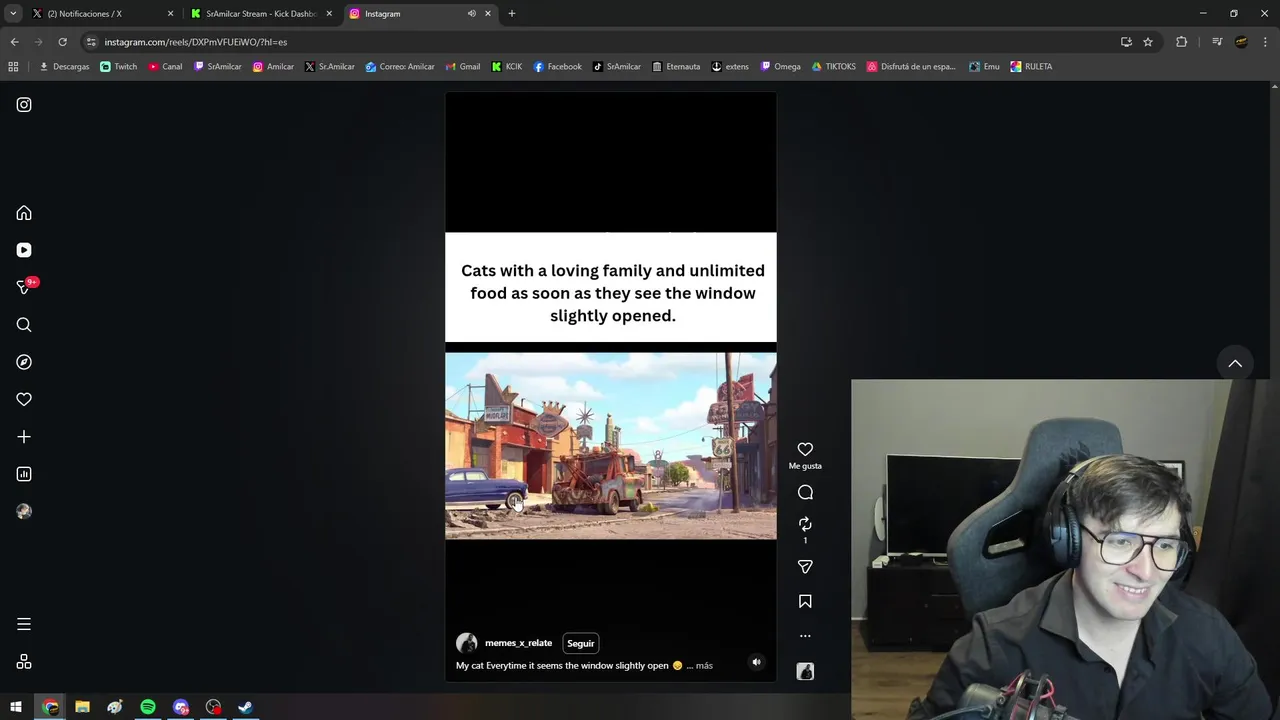Open File Explorer from taskbar

click(82, 707)
